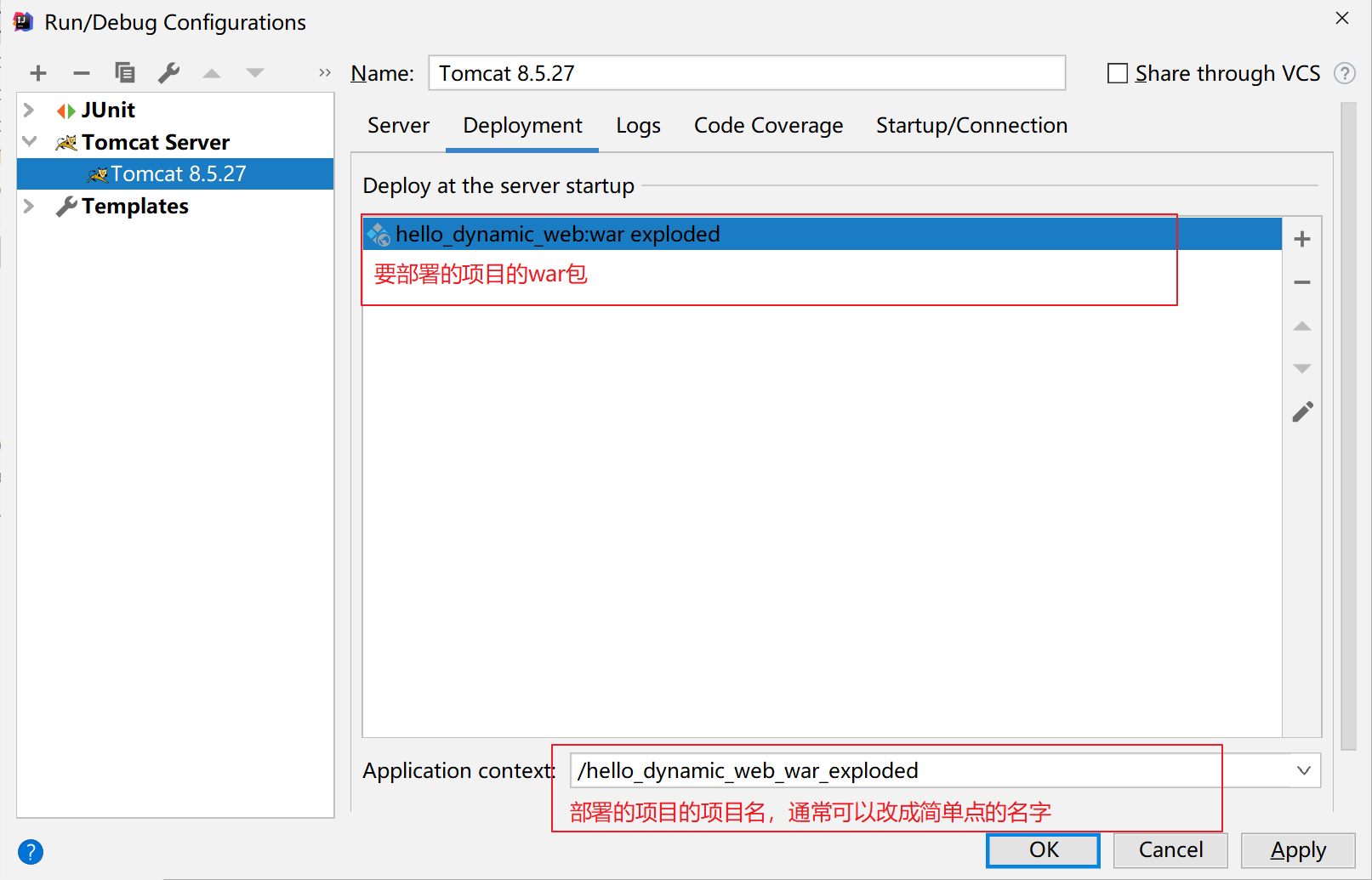1372x880 pixels.
Task: Open the Application context dropdown
Action: (x=1303, y=770)
